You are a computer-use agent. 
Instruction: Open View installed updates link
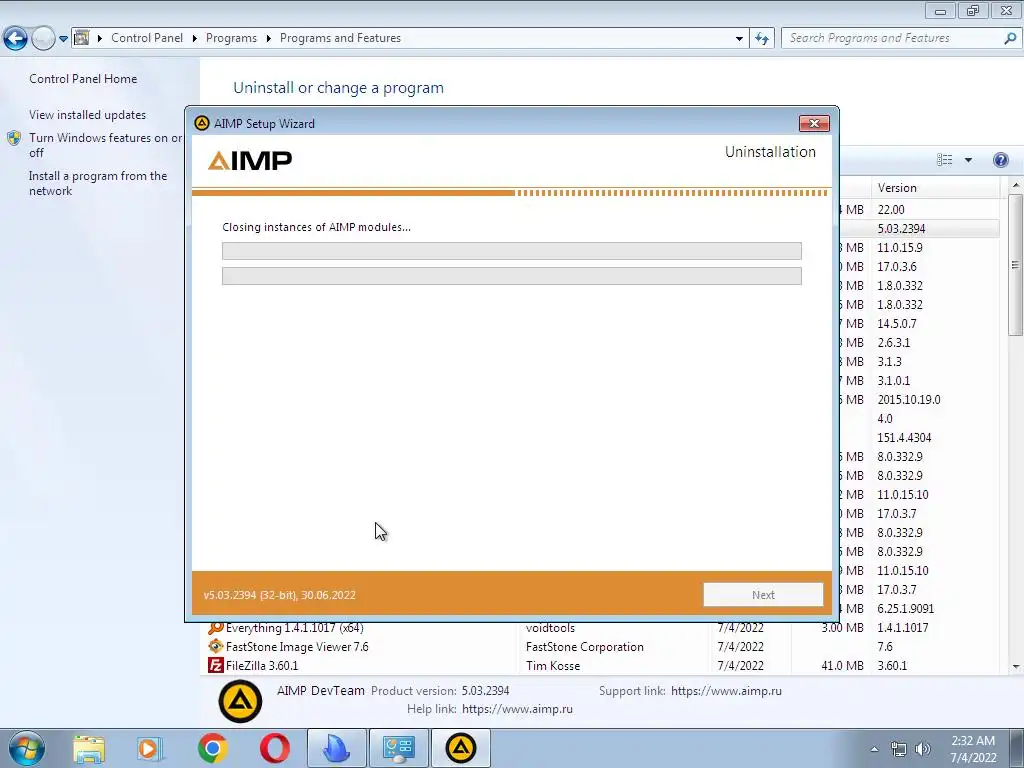coord(88,114)
